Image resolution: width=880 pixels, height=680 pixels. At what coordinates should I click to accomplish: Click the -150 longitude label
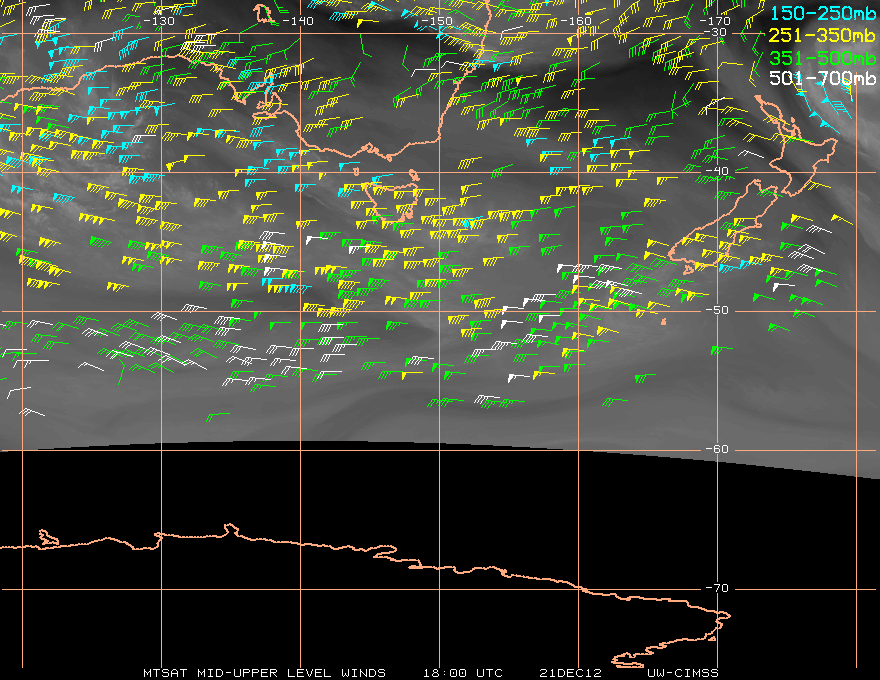click(x=437, y=21)
